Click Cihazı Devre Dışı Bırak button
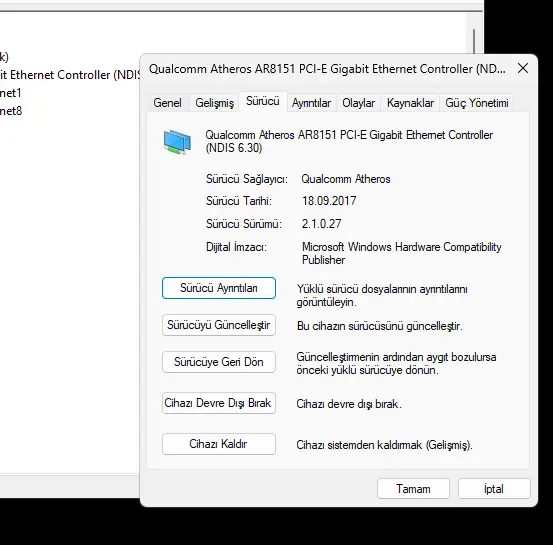This screenshot has width=553, height=545. pyautogui.click(x=219, y=403)
